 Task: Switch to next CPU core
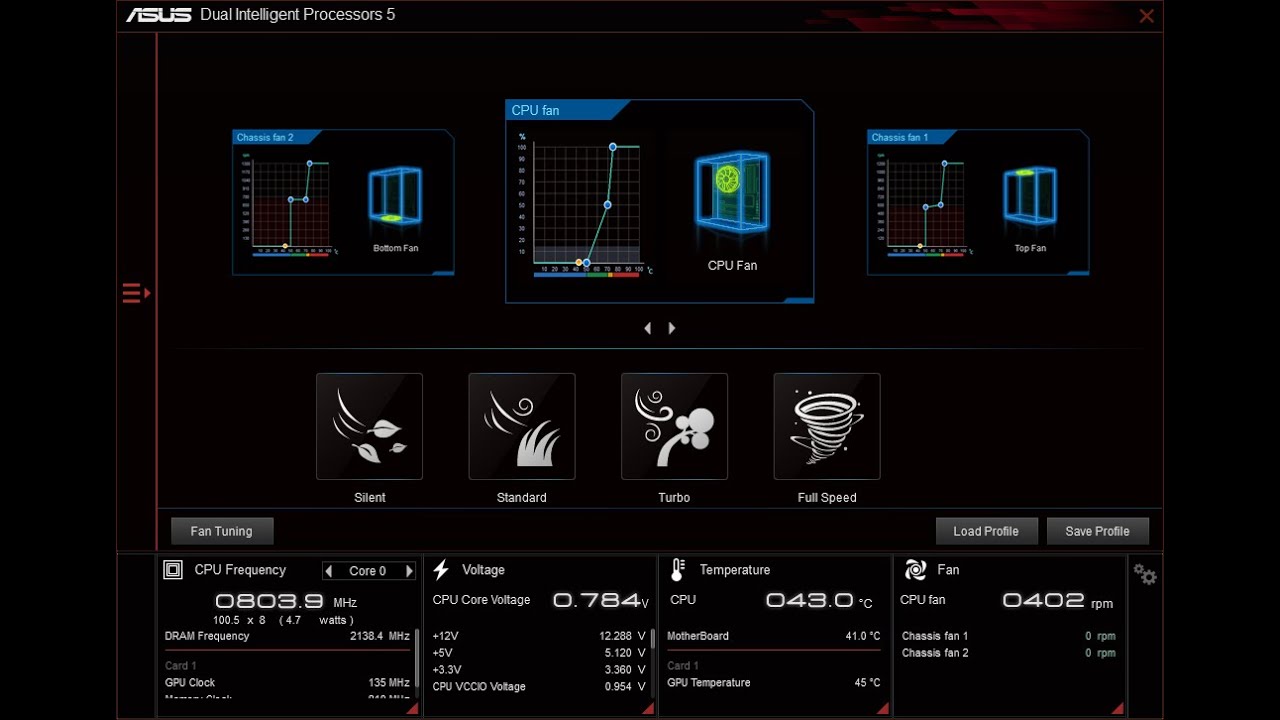[x=408, y=571]
